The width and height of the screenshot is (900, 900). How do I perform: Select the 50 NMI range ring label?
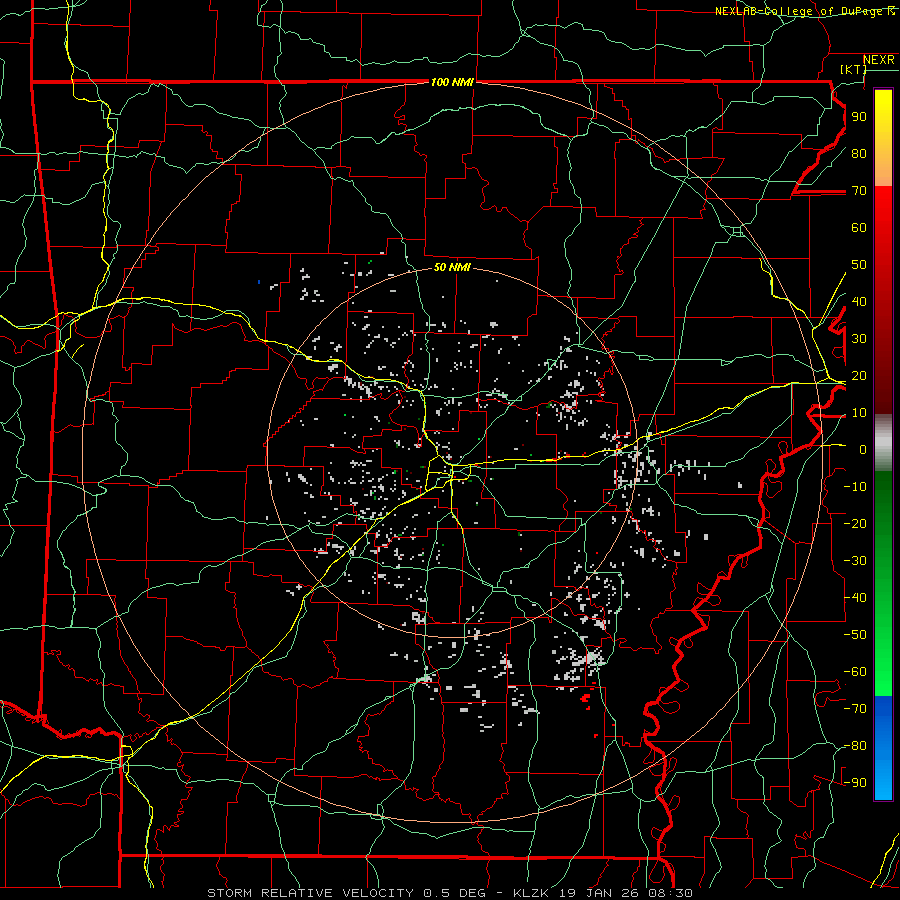(452, 267)
